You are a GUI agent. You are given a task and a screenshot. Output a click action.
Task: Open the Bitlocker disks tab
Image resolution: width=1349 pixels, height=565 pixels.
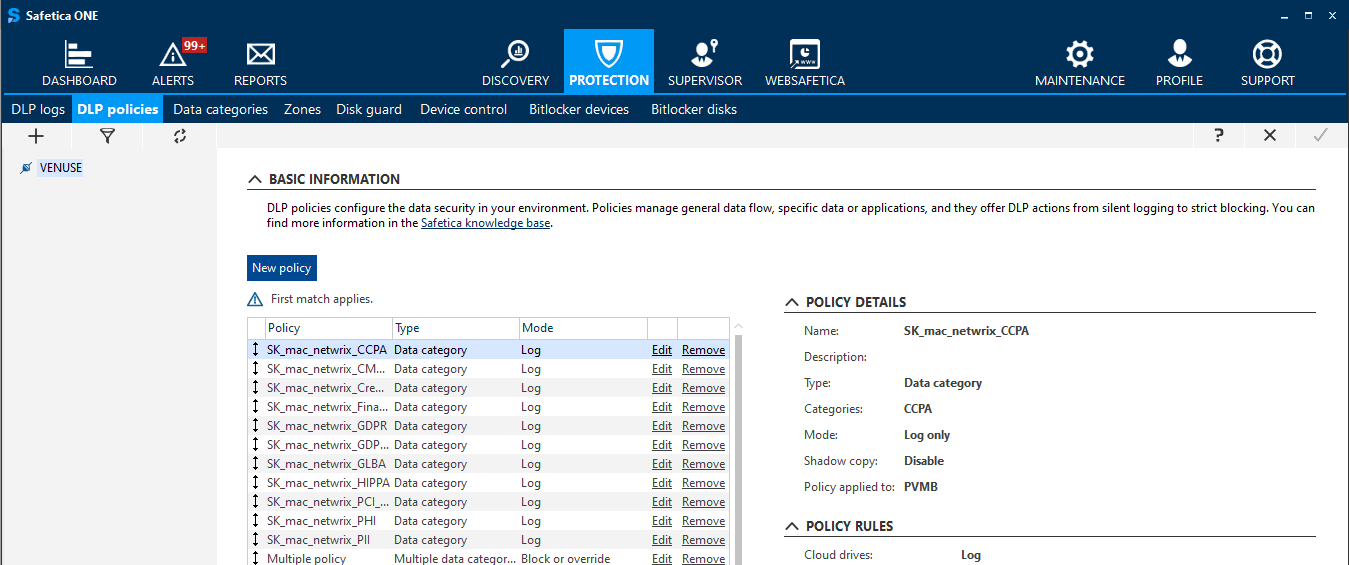click(x=694, y=109)
